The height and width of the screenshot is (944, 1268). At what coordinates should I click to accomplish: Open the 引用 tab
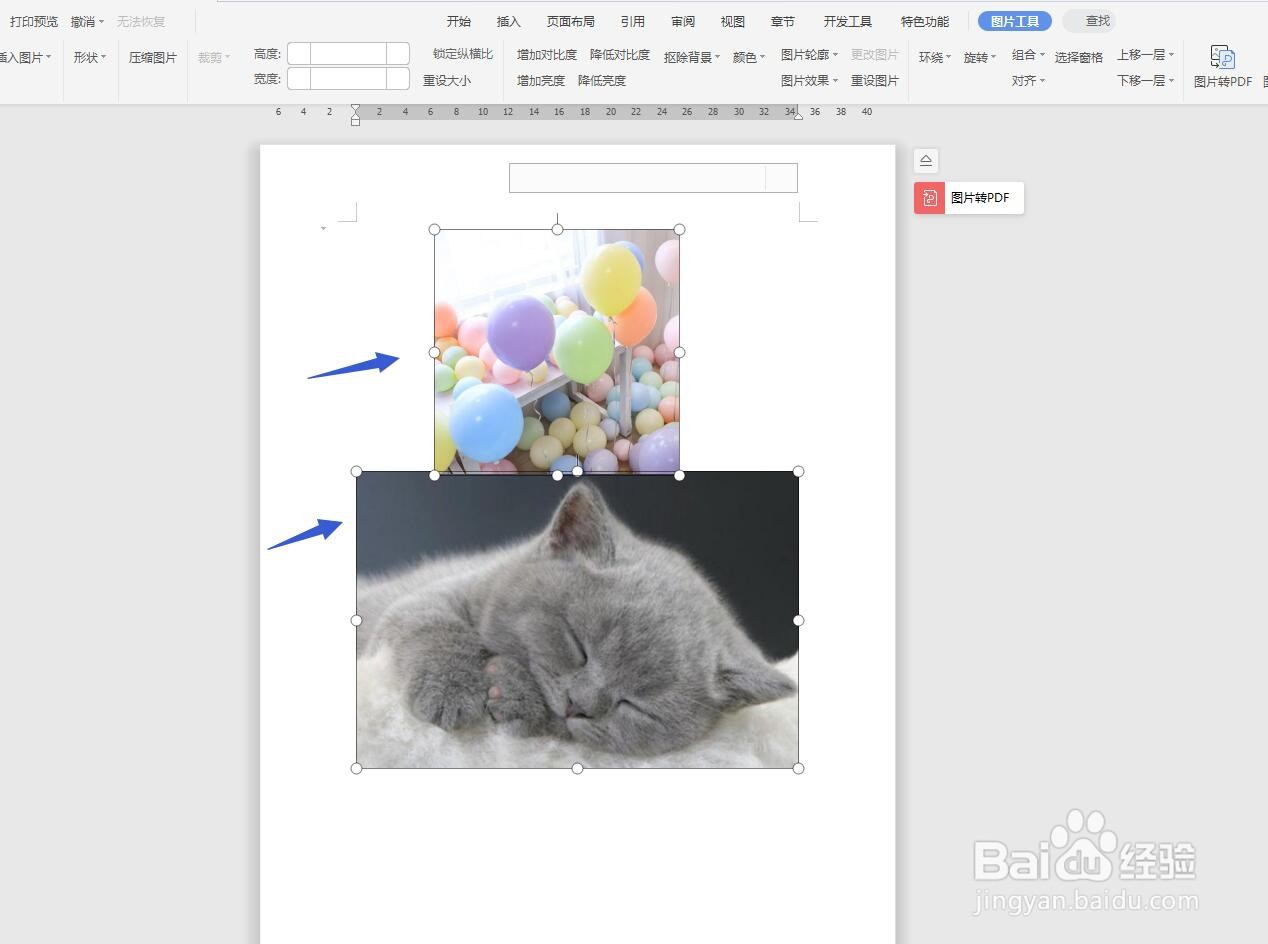coord(633,21)
